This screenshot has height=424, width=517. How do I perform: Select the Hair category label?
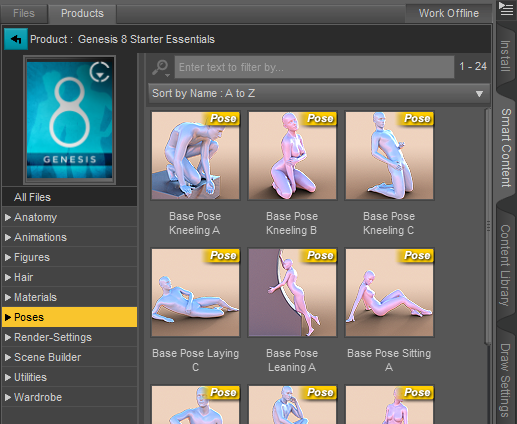23,277
